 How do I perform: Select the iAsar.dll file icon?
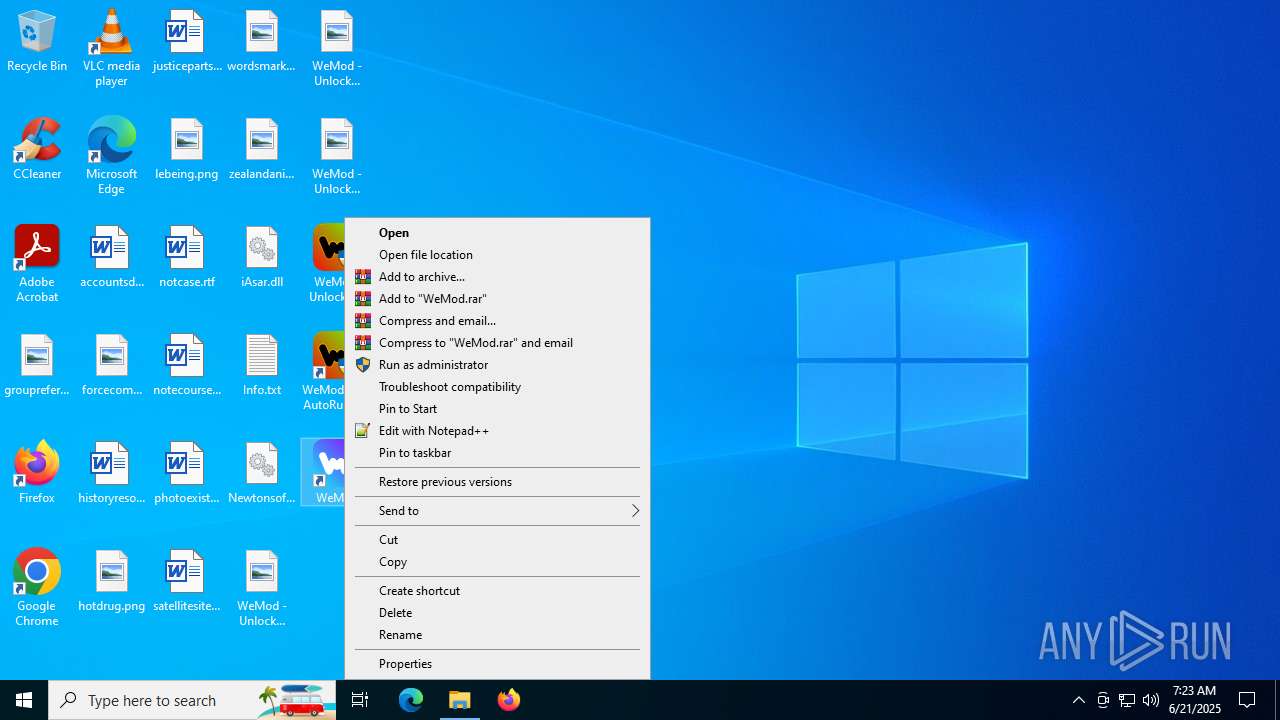click(261, 258)
